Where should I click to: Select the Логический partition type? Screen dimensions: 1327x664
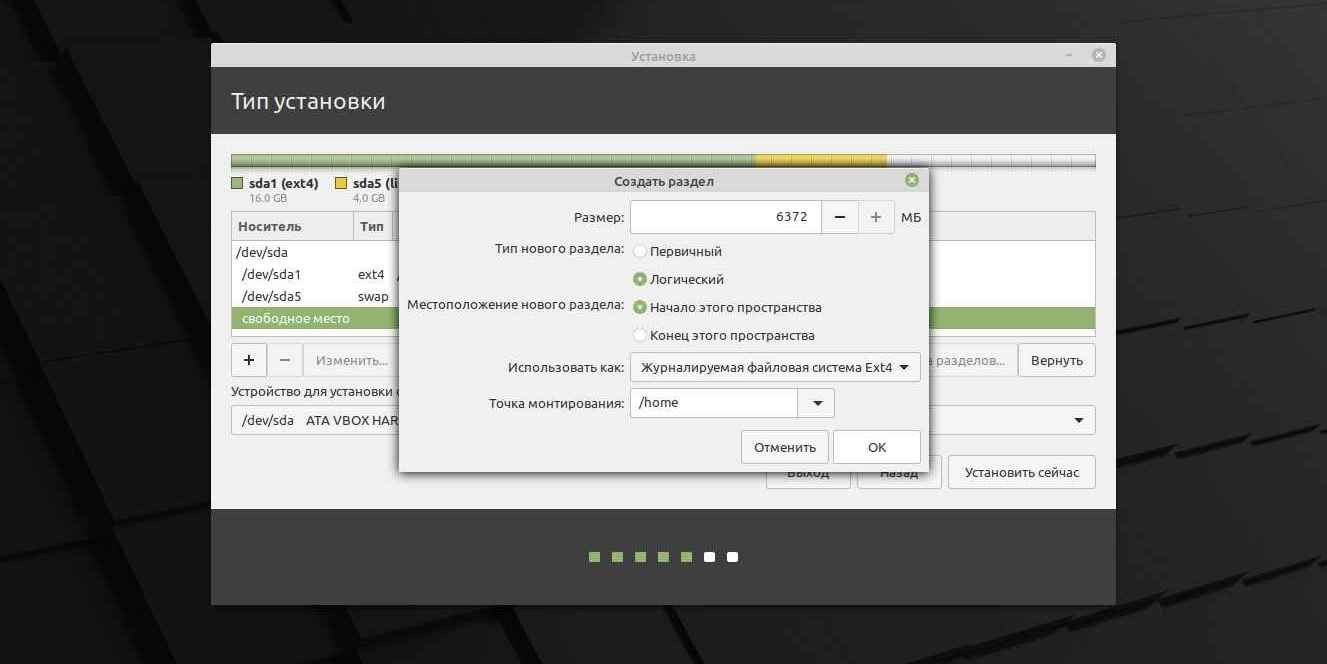[640, 280]
